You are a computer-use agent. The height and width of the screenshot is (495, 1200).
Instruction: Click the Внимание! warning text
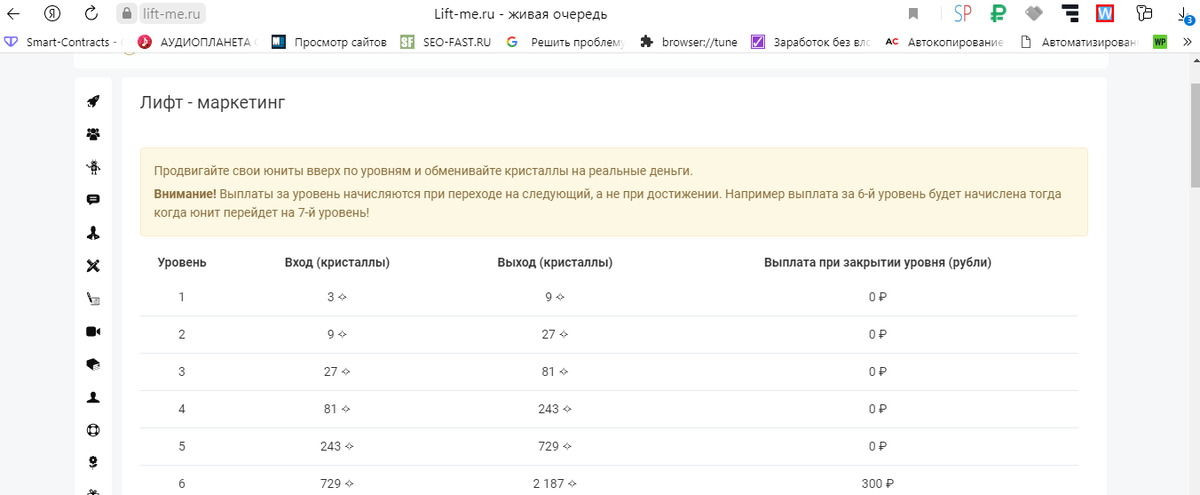[x=185, y=194]
